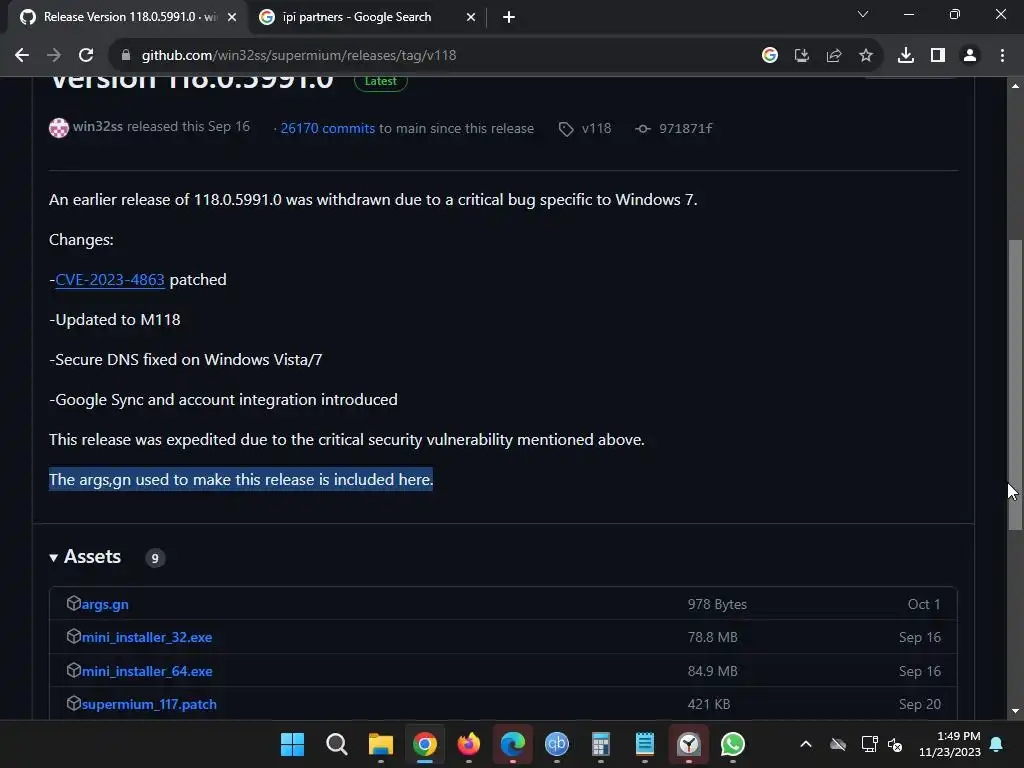
Task: Click the muted volume tray icon
Action: click(895, 744)
